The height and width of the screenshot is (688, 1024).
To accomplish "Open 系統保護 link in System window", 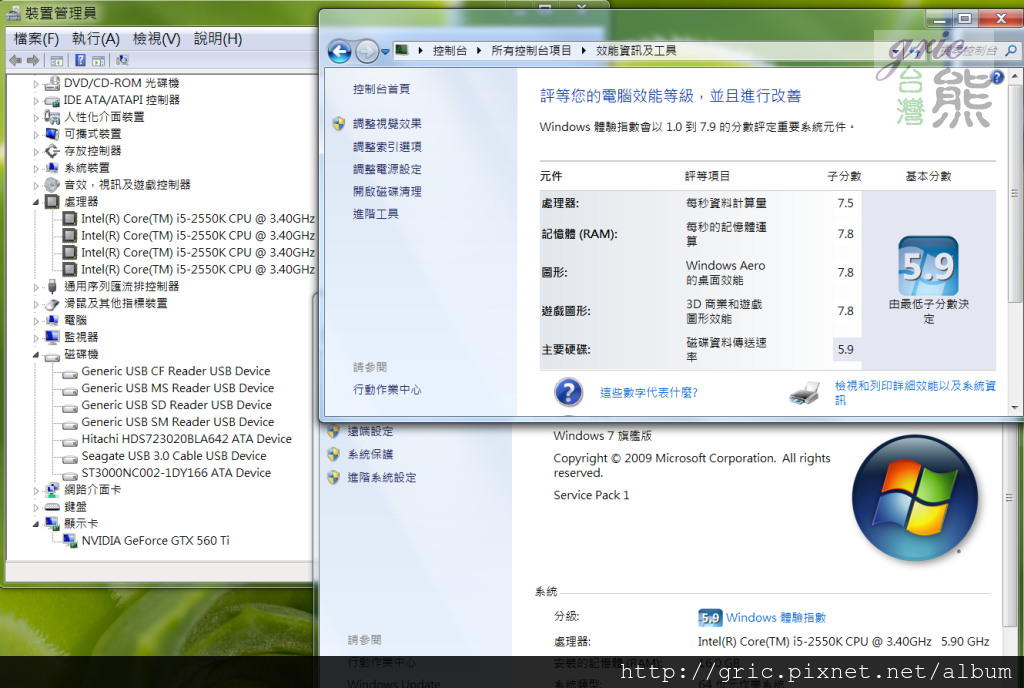I will [370, 454].
